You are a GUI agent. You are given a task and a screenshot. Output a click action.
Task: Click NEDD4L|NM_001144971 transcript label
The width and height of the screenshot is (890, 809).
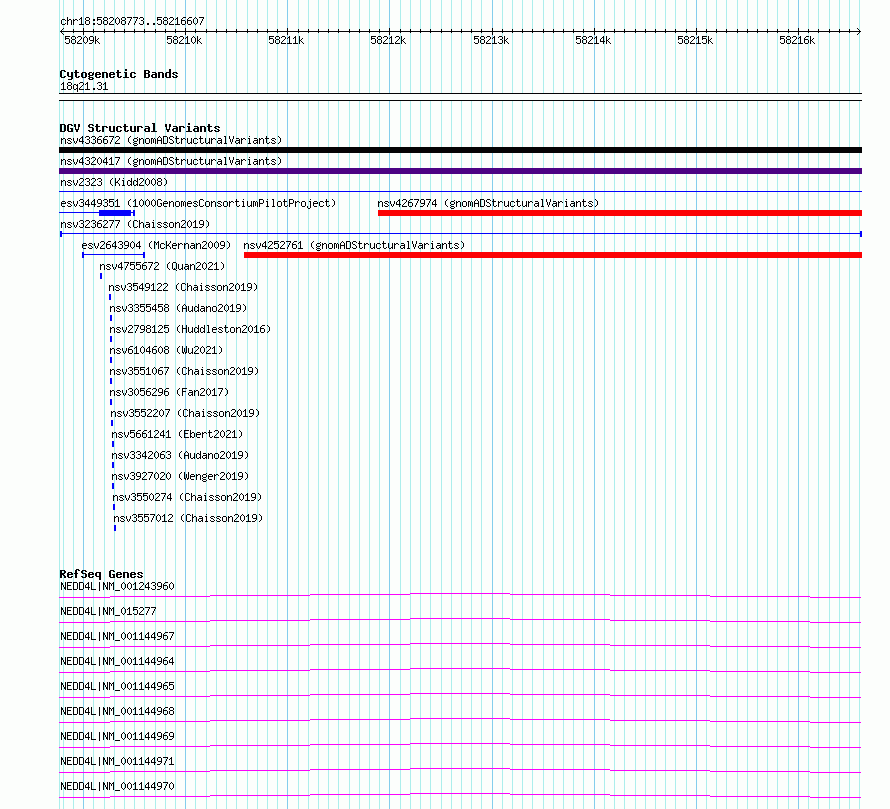(x=117, y=761)
